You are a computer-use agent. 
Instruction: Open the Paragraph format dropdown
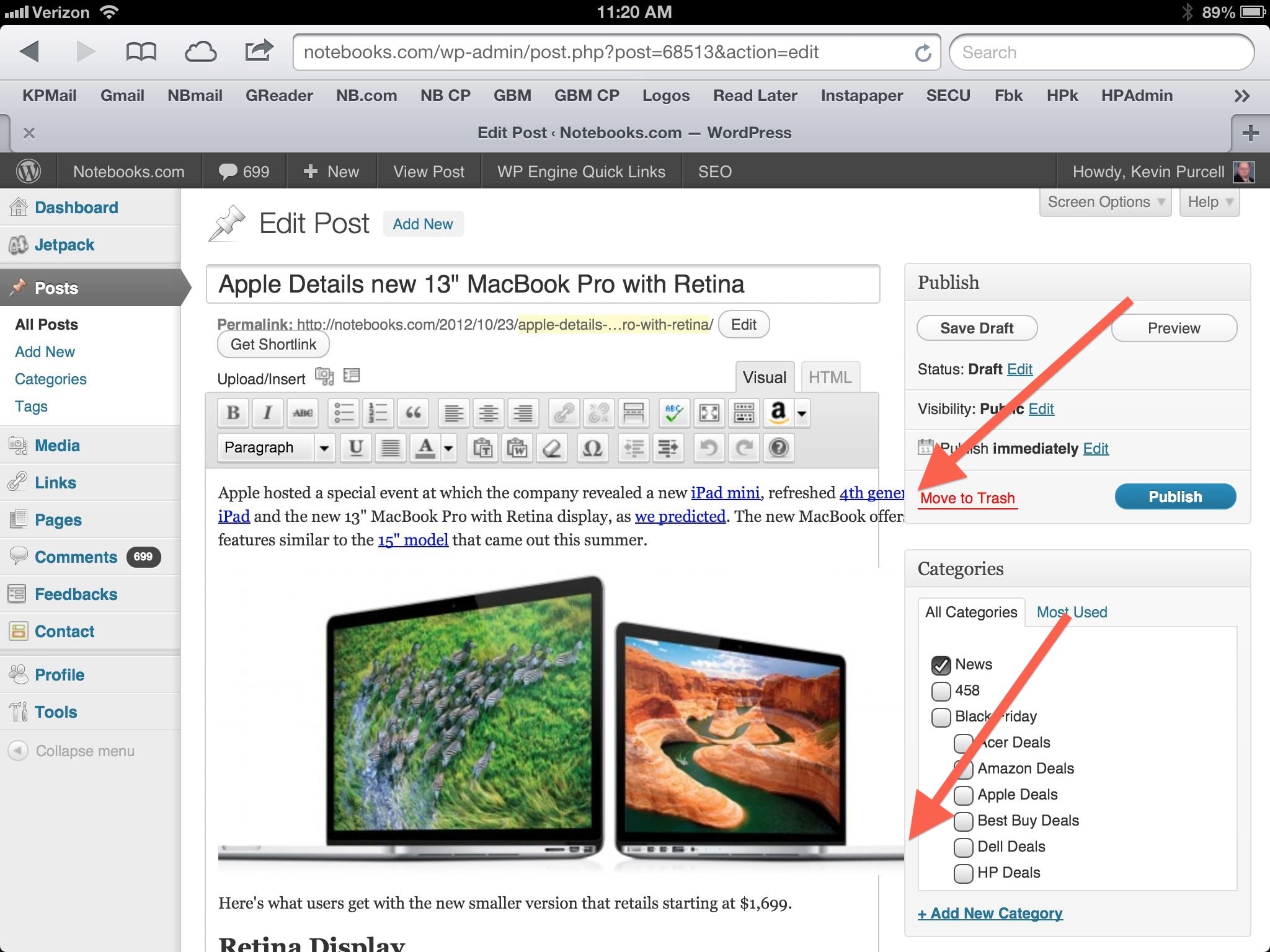point(277,447)
